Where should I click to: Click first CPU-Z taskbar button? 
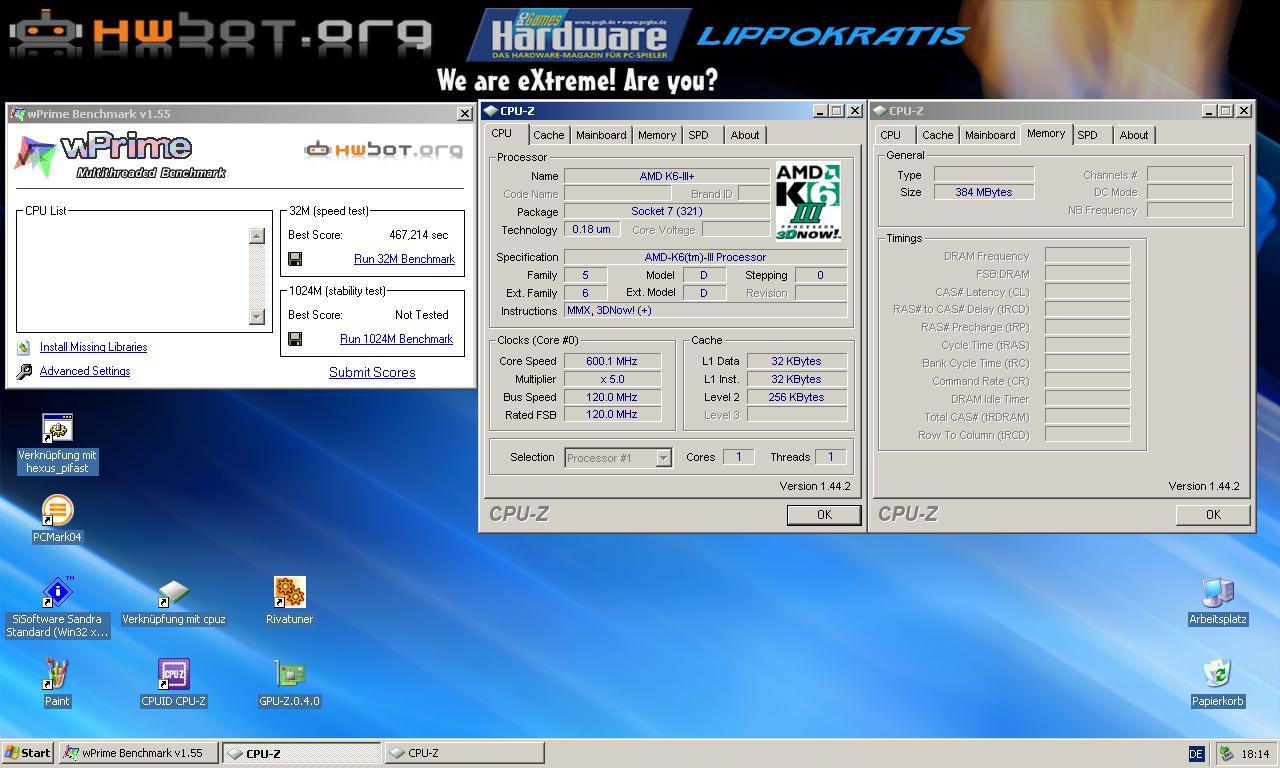click(x=301, y=753)
